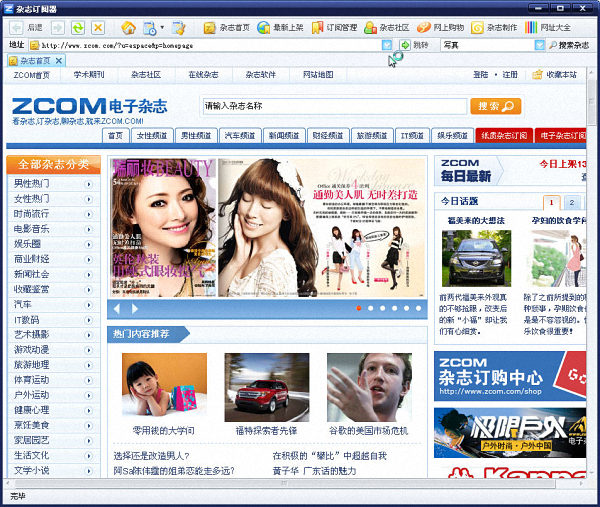
Task: Click the orange 搜索 button
Action: (496, 106)
